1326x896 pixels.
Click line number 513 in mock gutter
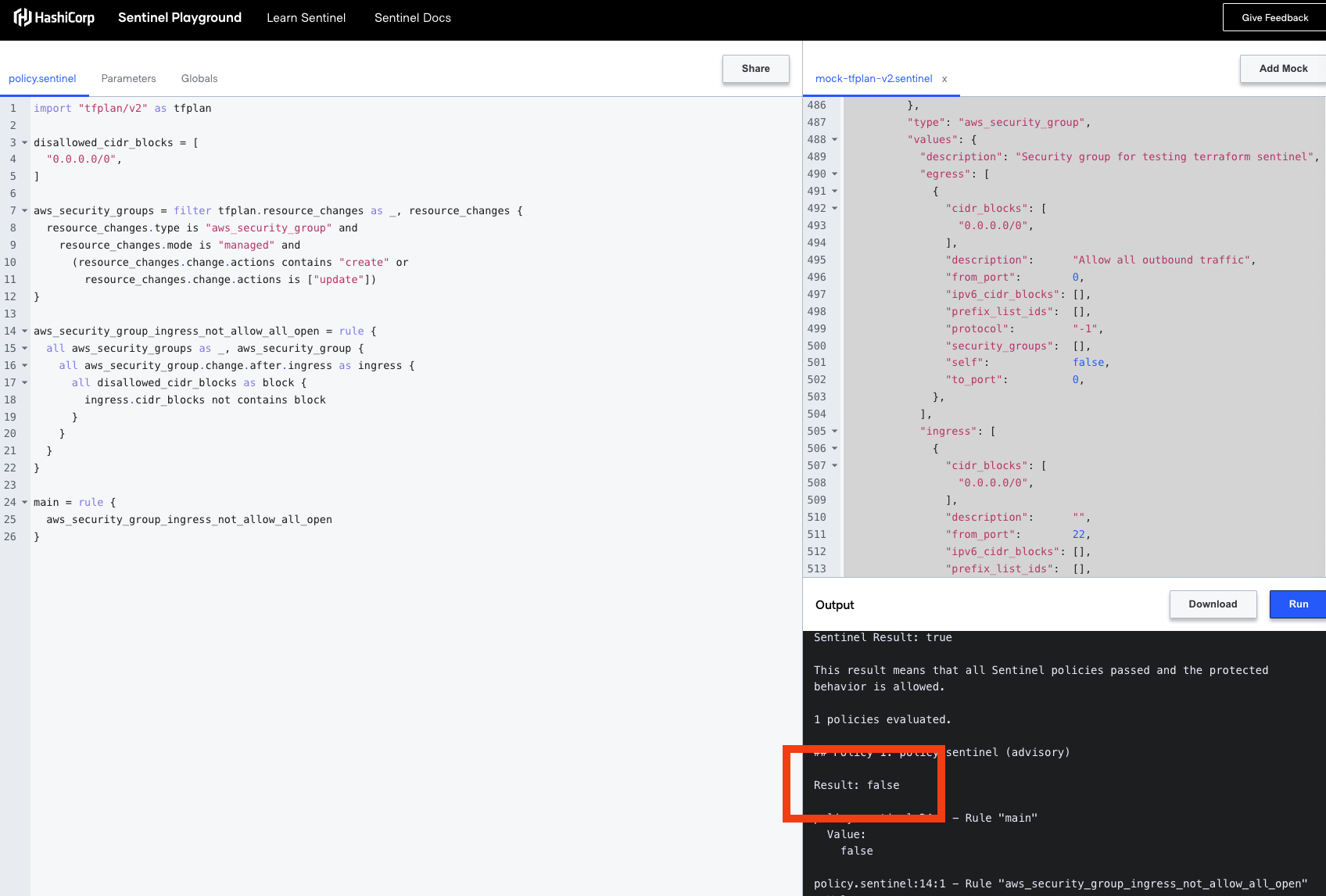816,568
